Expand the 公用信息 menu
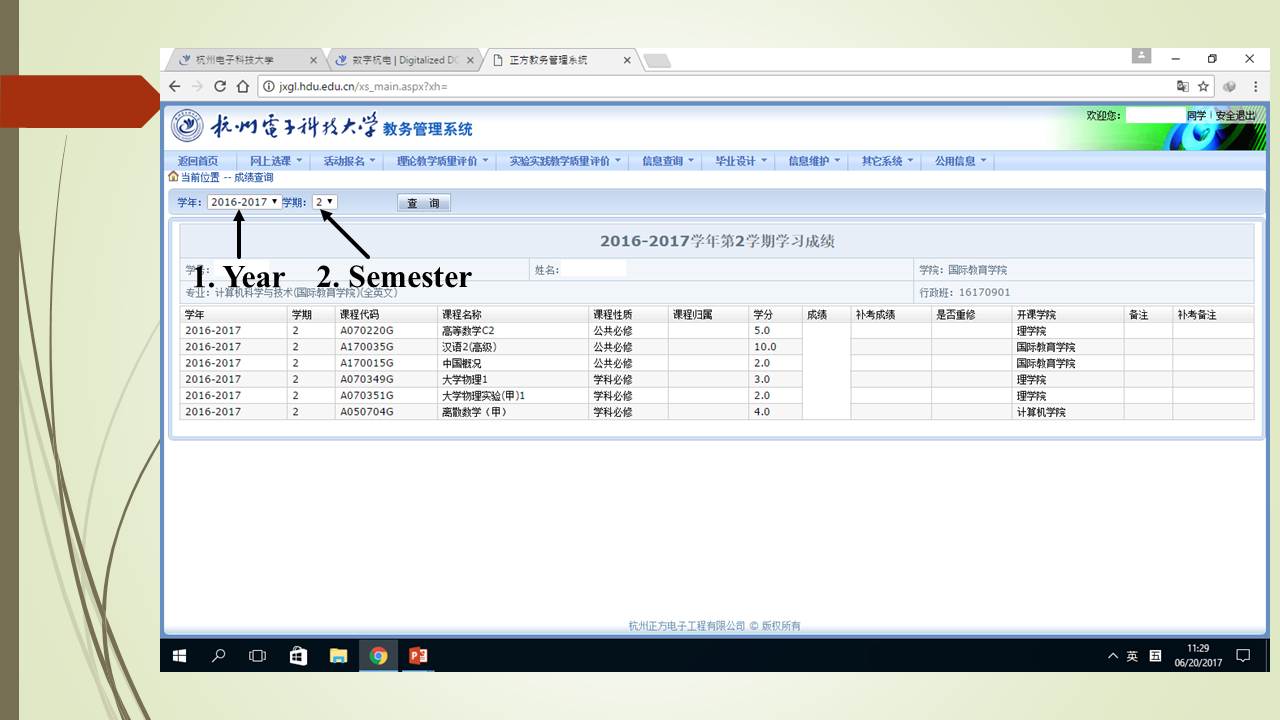Screen dimensions: 1280x720 click(960, 161)
